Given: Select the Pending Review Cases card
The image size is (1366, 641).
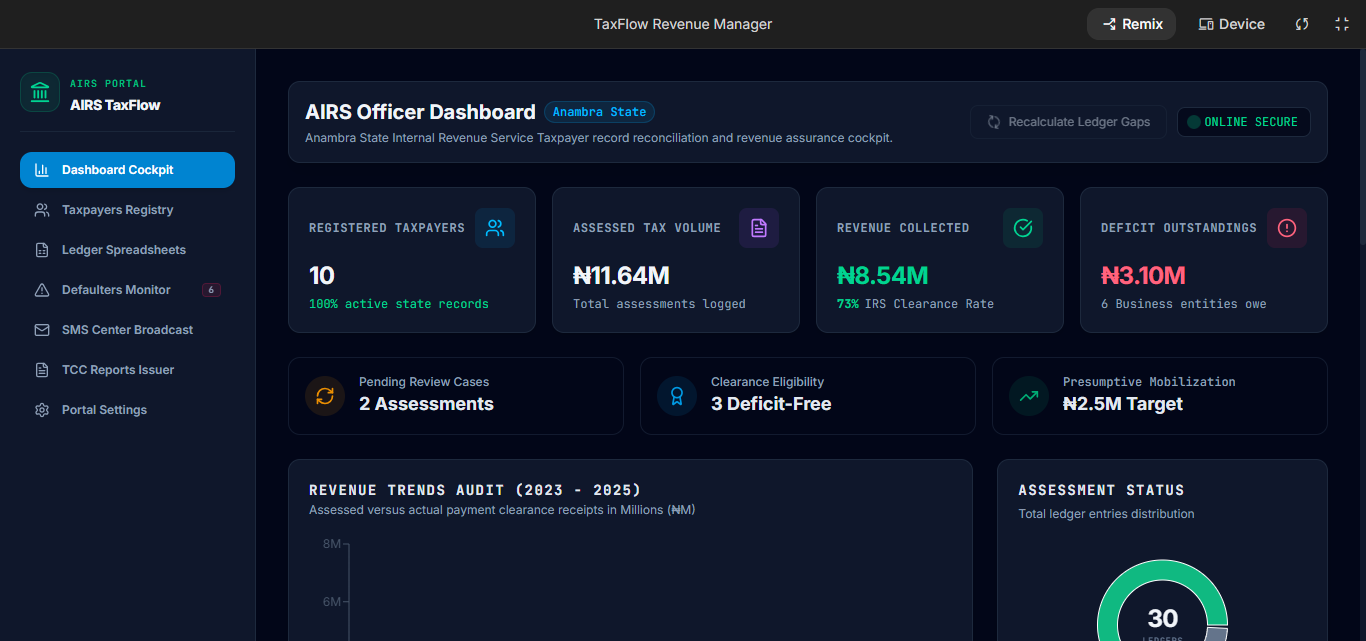Looking at the screenshot, I should (455, 396).
